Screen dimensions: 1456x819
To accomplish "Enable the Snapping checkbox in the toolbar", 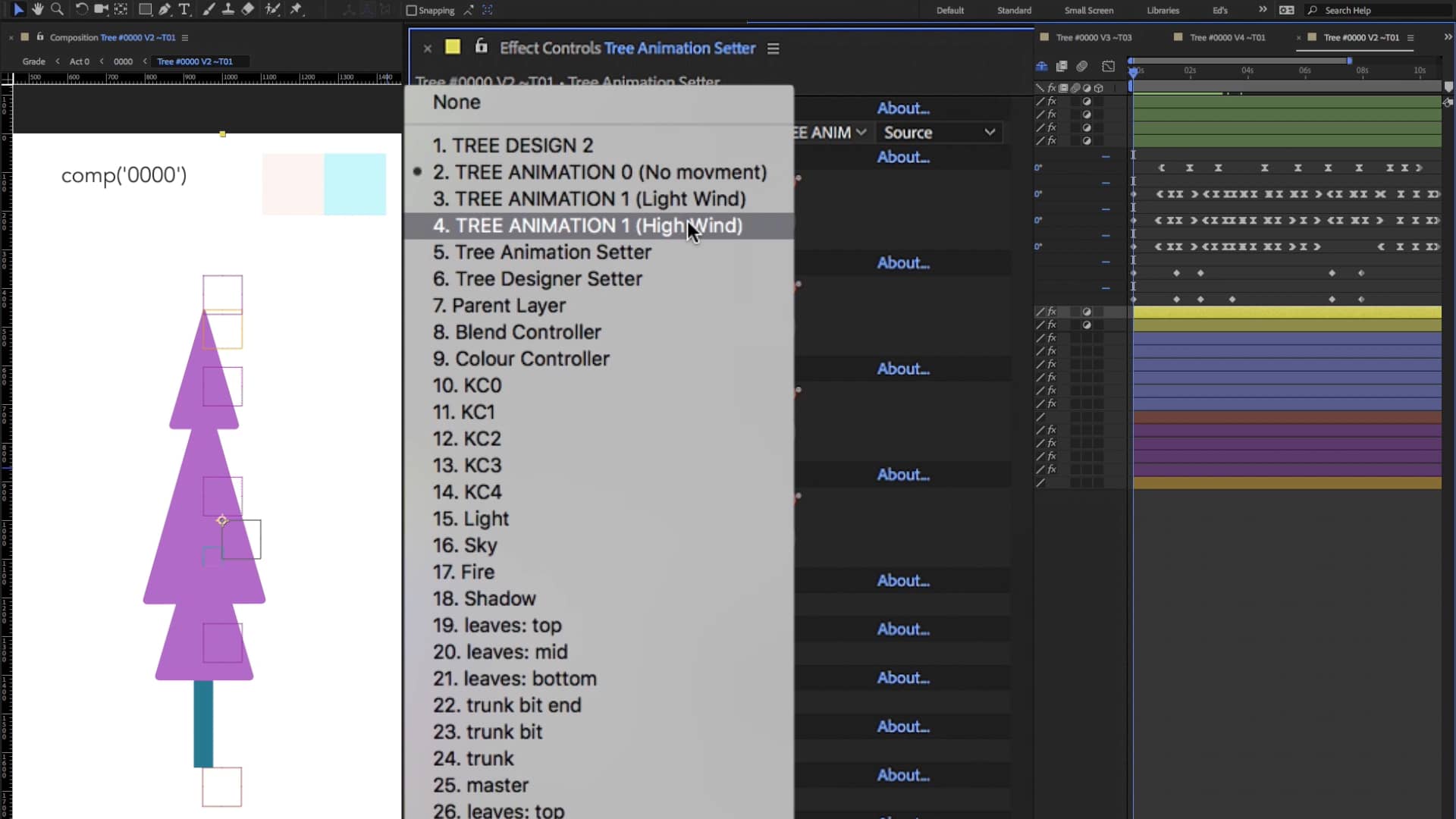I will point(410,11).
